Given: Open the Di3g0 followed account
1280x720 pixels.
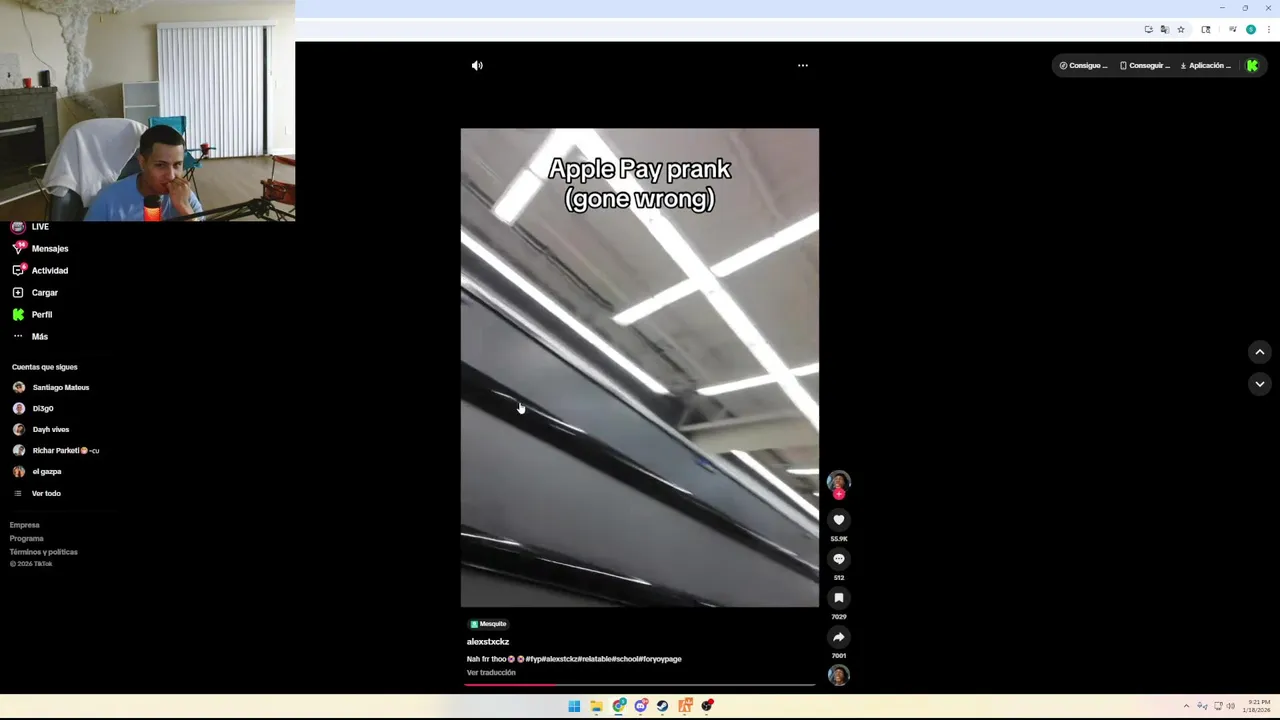Looking at the screenshot, I should coord(33,408).
